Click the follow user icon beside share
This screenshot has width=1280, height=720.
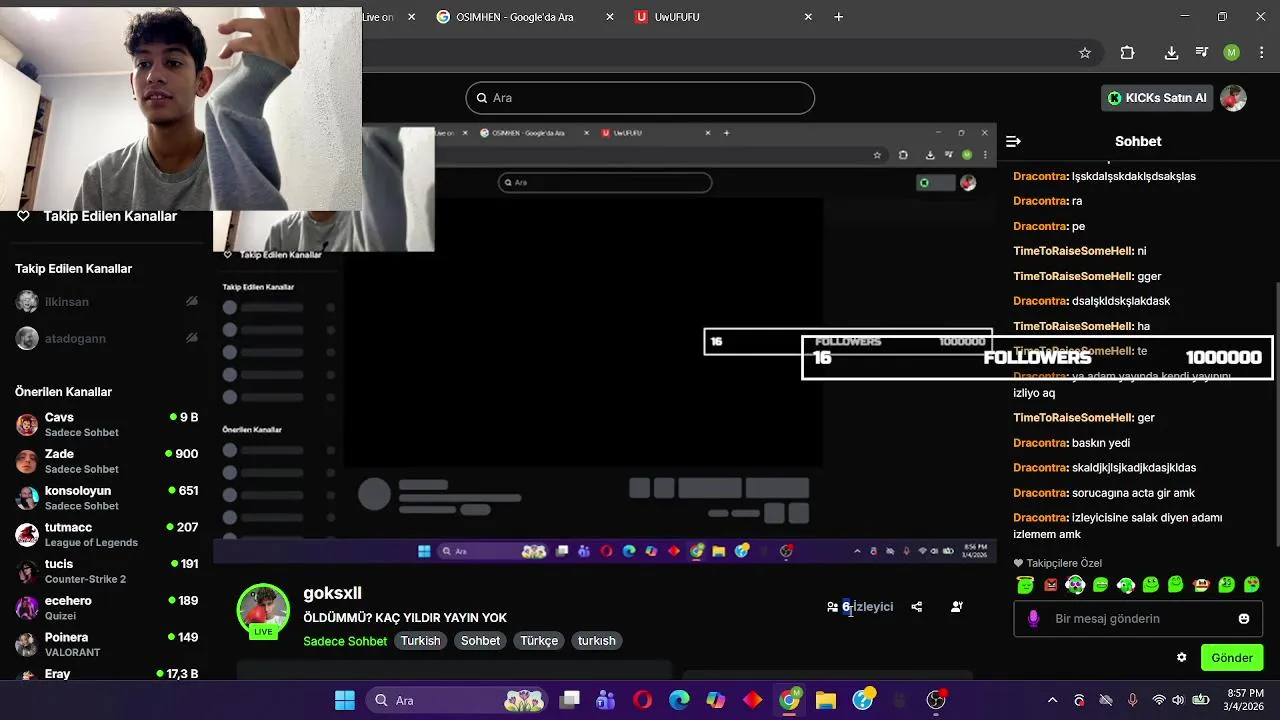[957, 607]
